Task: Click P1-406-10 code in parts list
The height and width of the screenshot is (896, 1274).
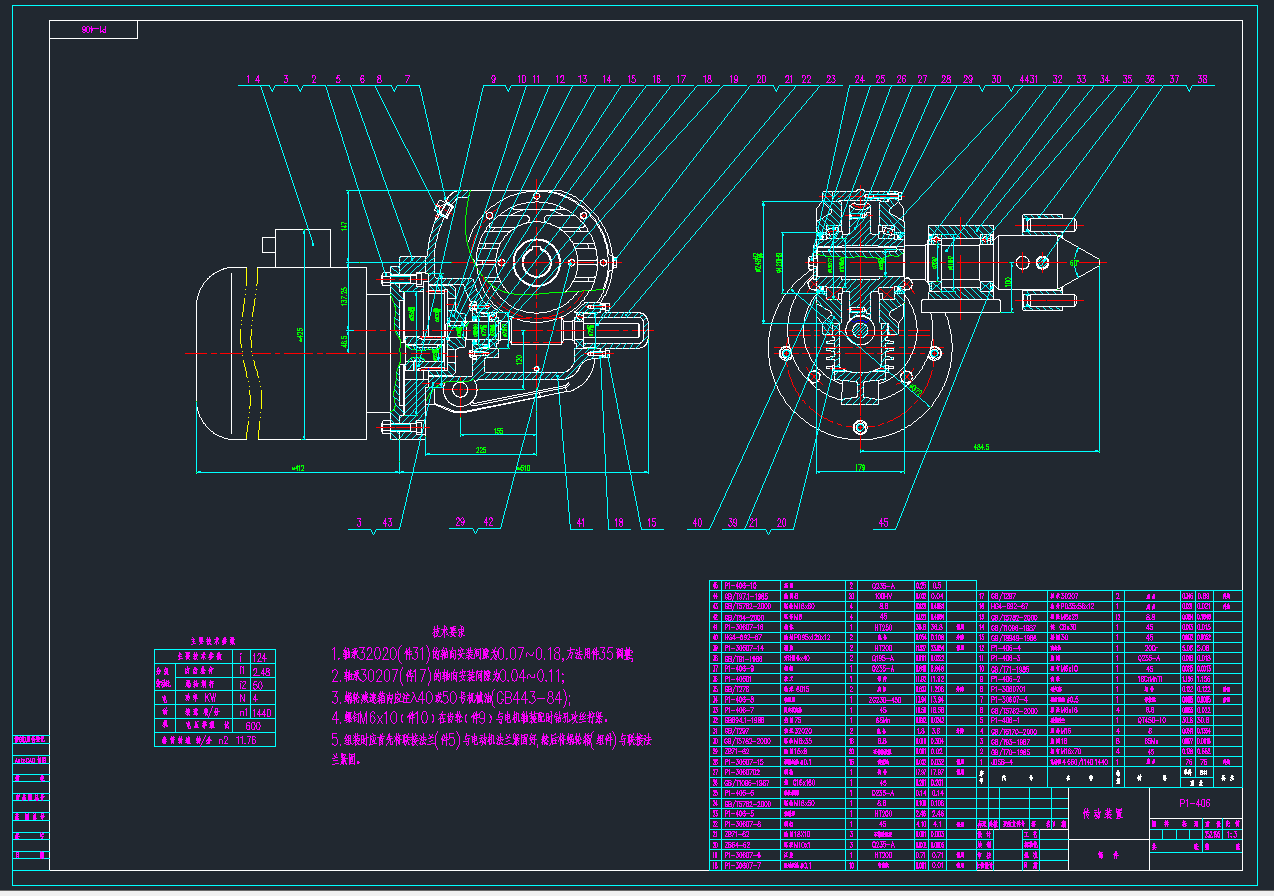Action: (x=741, y=586)
